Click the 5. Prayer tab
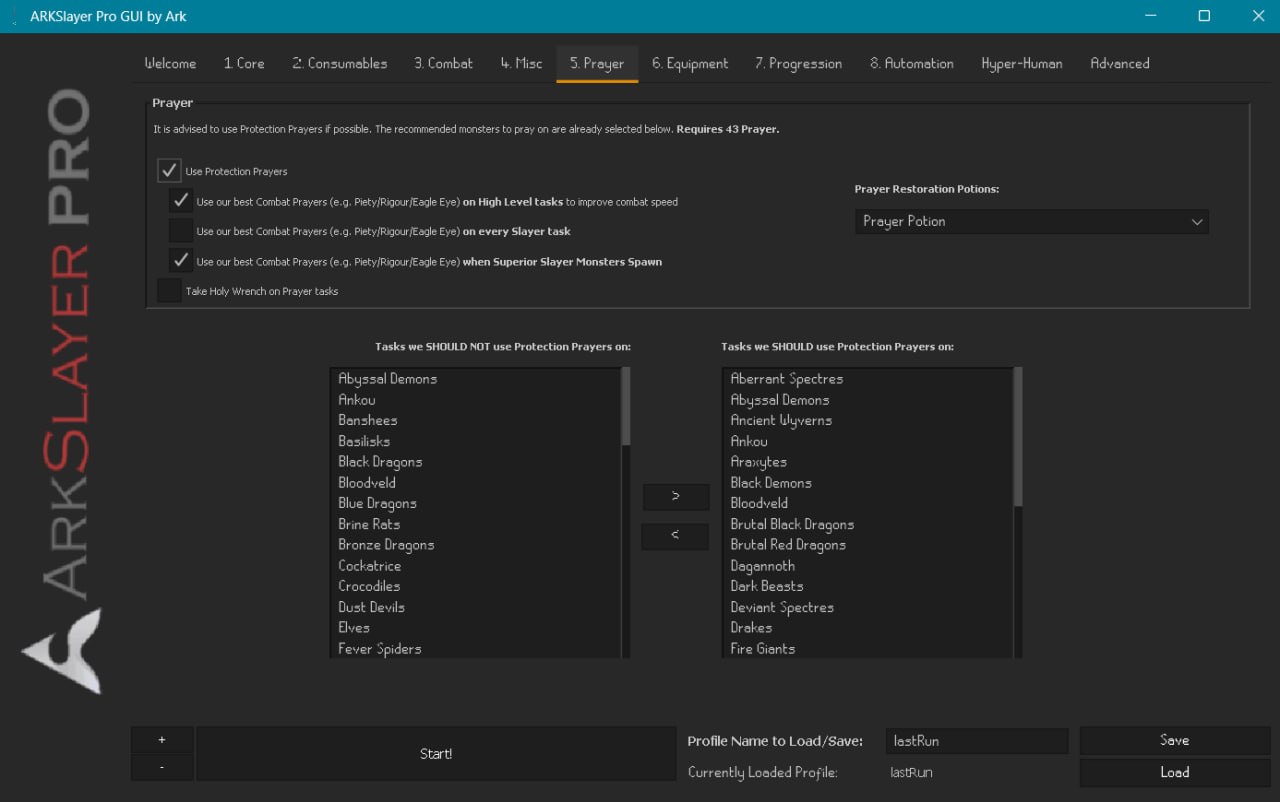This screenshot has height=802, width=1280. 597,63
